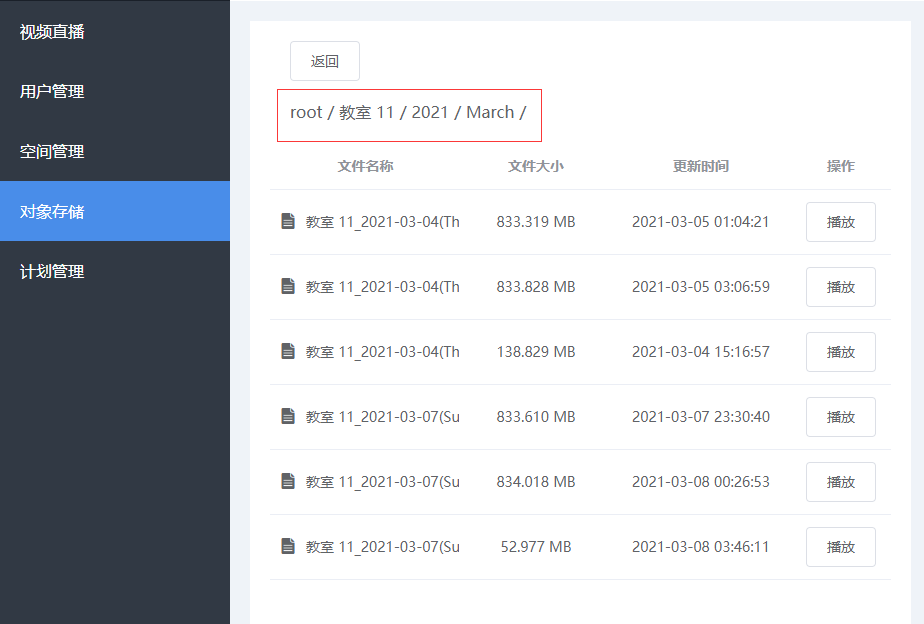Click the 文件大小 column header

coord(536,166)
